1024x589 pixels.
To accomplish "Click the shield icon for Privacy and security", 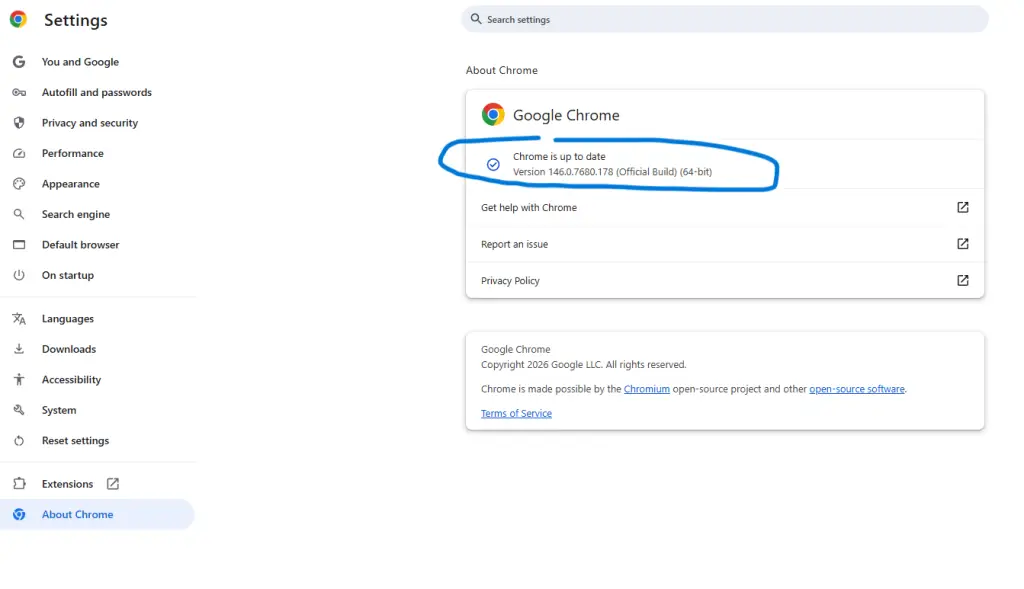I will point(19,123).
